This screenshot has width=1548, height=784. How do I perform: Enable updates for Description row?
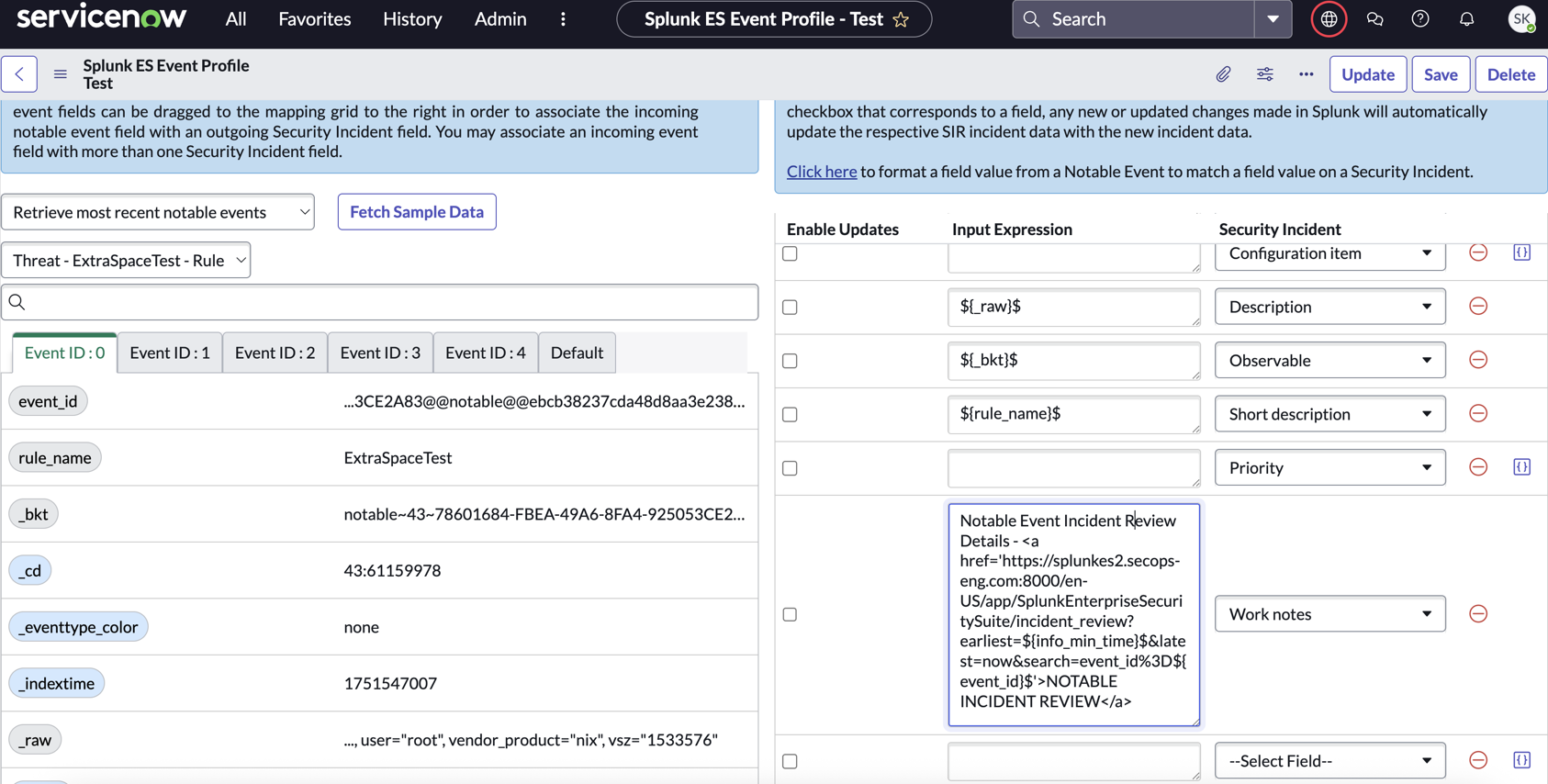pyautogui.click(x=790, y=308)
